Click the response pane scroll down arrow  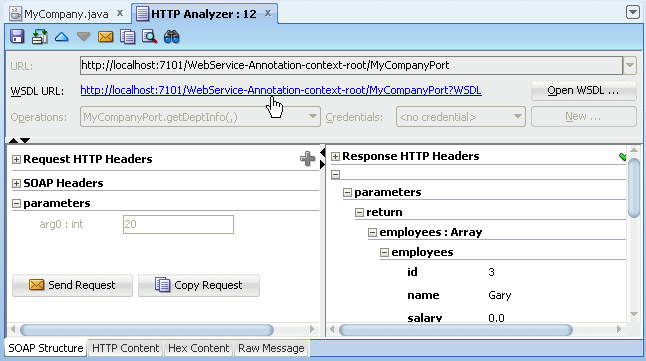[634, 314]
